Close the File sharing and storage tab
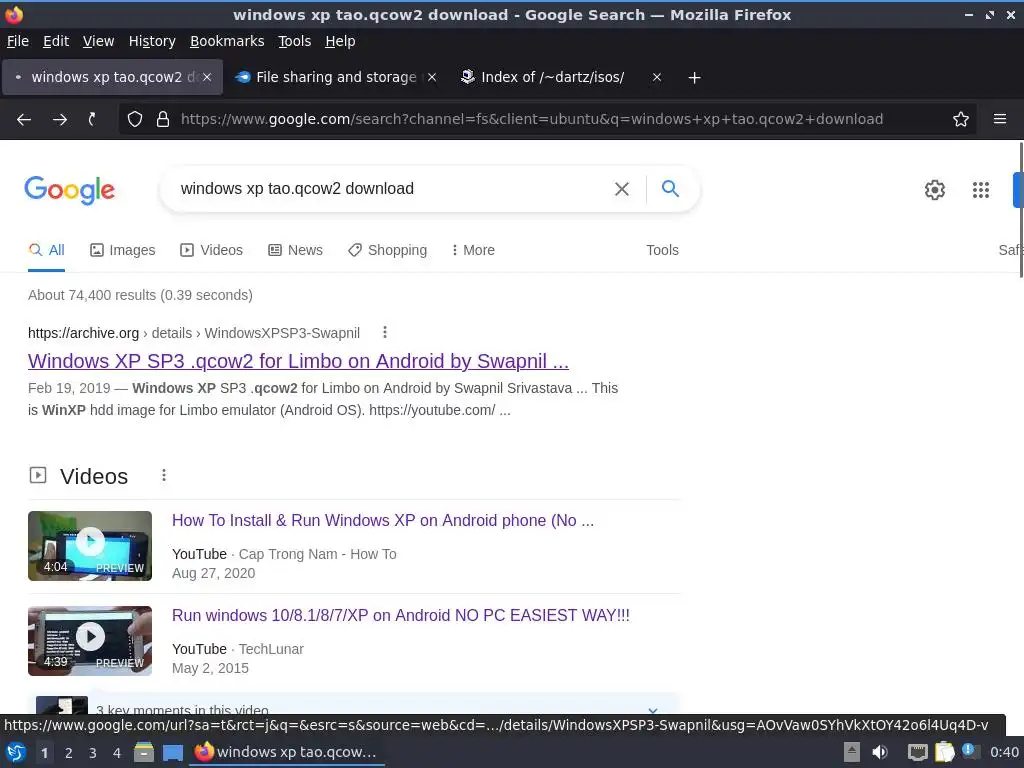Image resolution: width=1024 pixels, height=768 pixels. coord(432,77)
